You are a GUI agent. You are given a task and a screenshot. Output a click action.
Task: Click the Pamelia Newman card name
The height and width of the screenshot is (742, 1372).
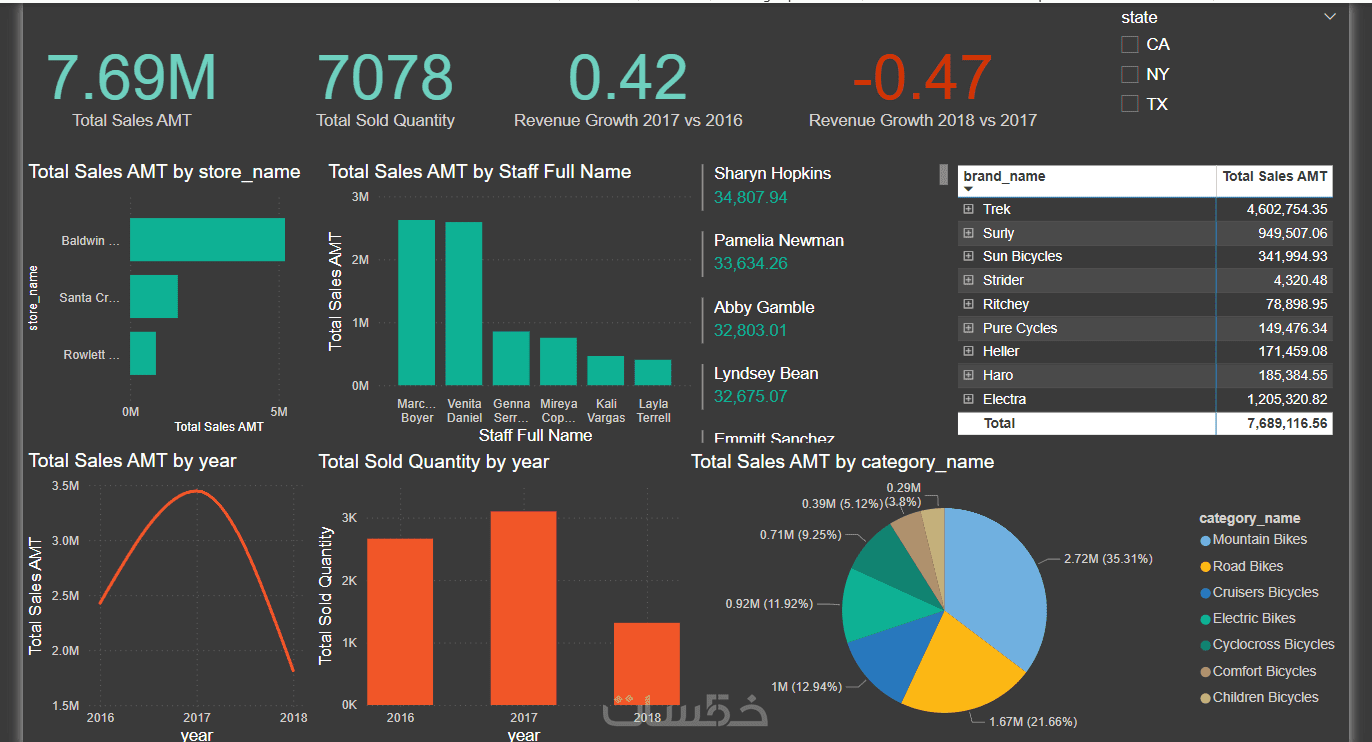pyautogui.click(x=779, y=240)
